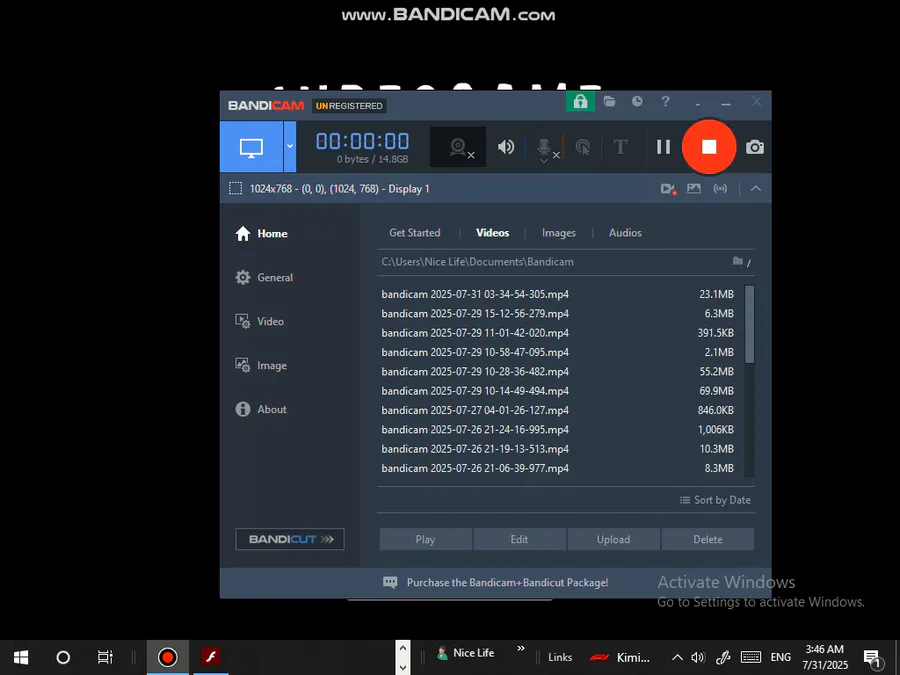Click the ENG language indicator
This screenshot has height=675, width=900.
781,657
